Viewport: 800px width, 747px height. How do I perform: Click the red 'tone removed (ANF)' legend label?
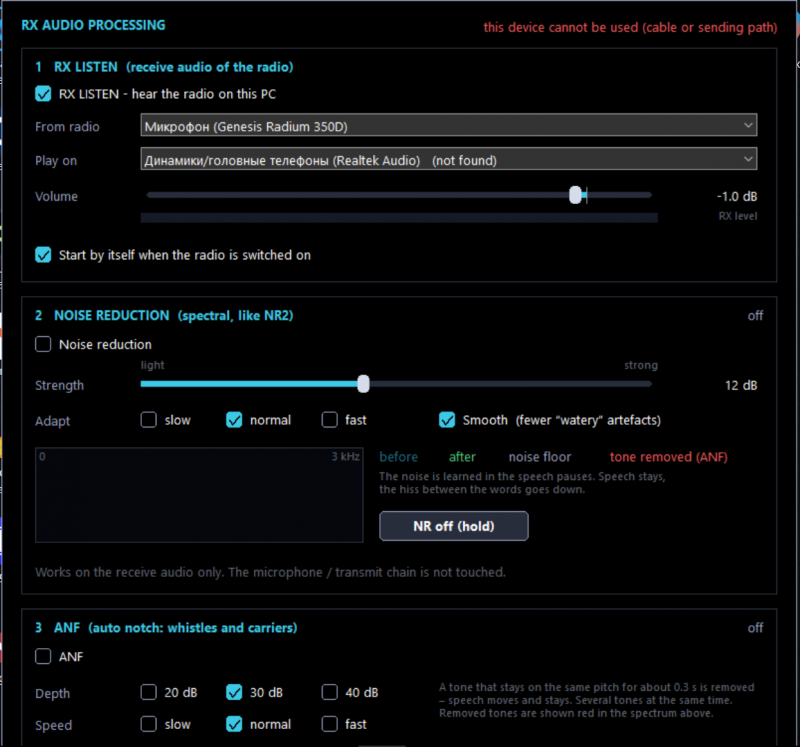[668, 457]
